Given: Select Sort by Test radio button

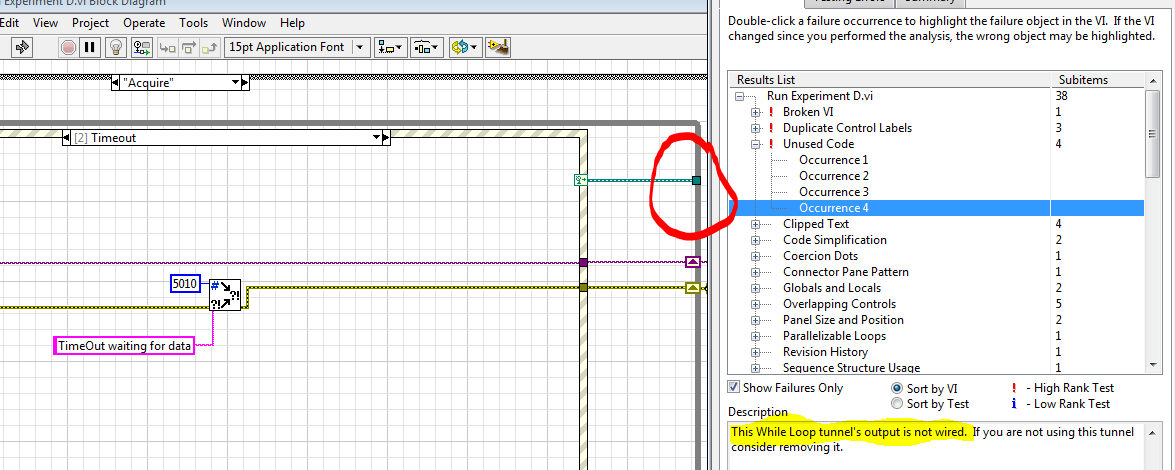Looking at the screenshot, I should click(897, 404).
